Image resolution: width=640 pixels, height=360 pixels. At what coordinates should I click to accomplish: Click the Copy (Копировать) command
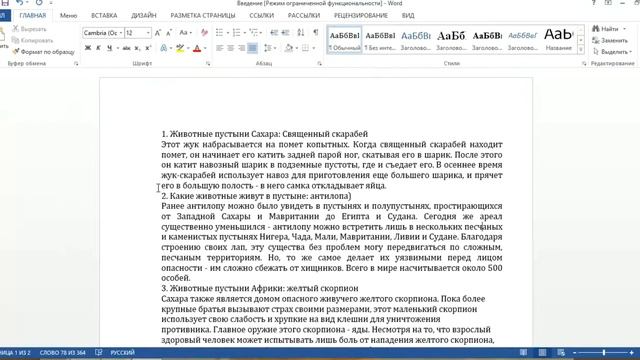[x=33, y=40]
